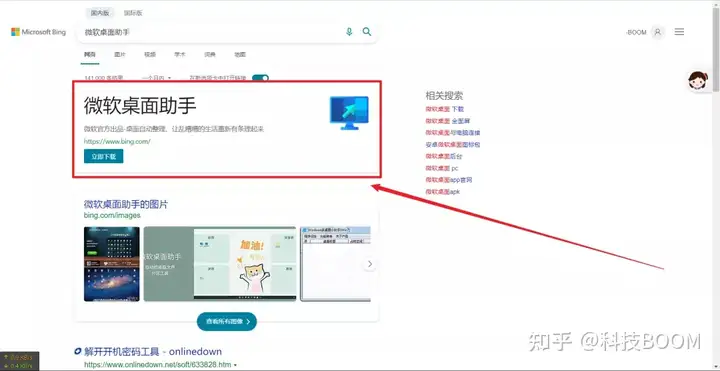
Task: Select the 学术 results tab
Action: (180, 55)
